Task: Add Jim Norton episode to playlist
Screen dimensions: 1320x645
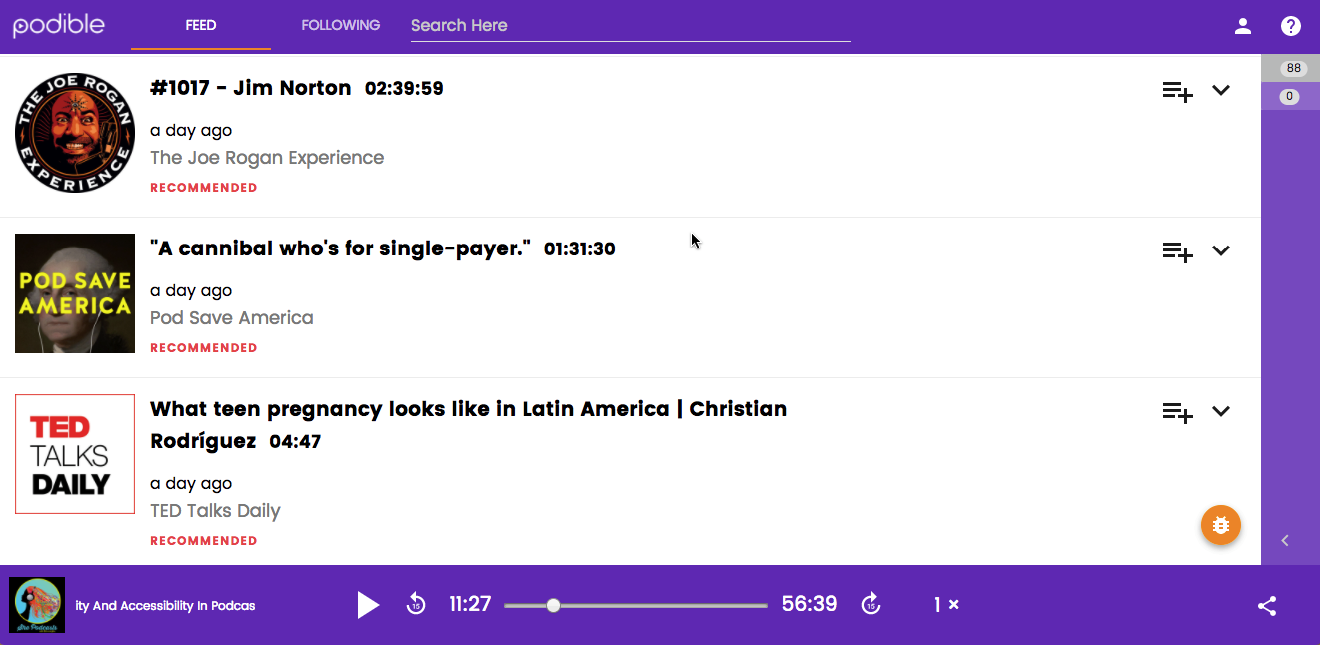Action: point(1177,91)
